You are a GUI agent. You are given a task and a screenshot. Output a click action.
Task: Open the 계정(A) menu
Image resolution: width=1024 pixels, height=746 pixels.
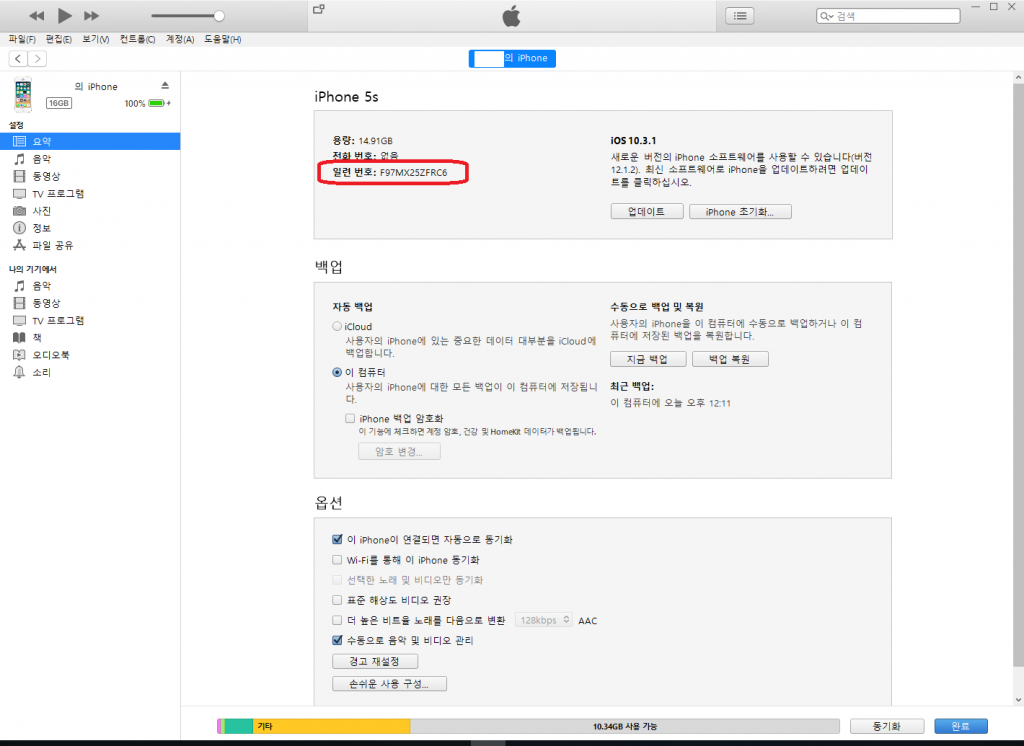tap(180, 39)
